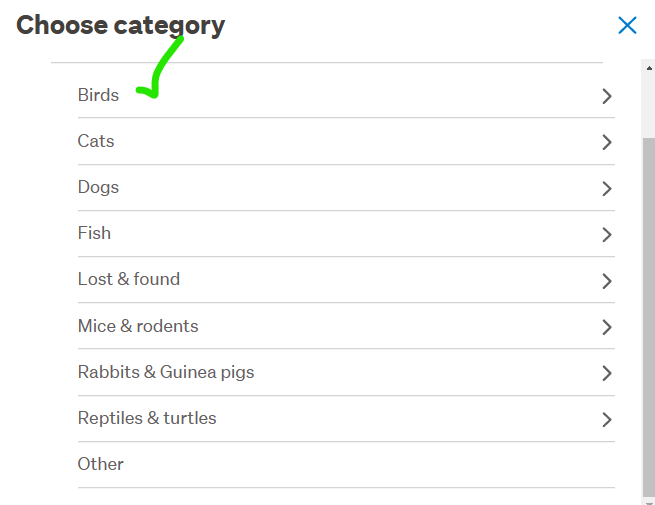This screenshot has width=655, height=505.
Task: Click the Mice & rodents arrow icon
Action: point(606,326)
